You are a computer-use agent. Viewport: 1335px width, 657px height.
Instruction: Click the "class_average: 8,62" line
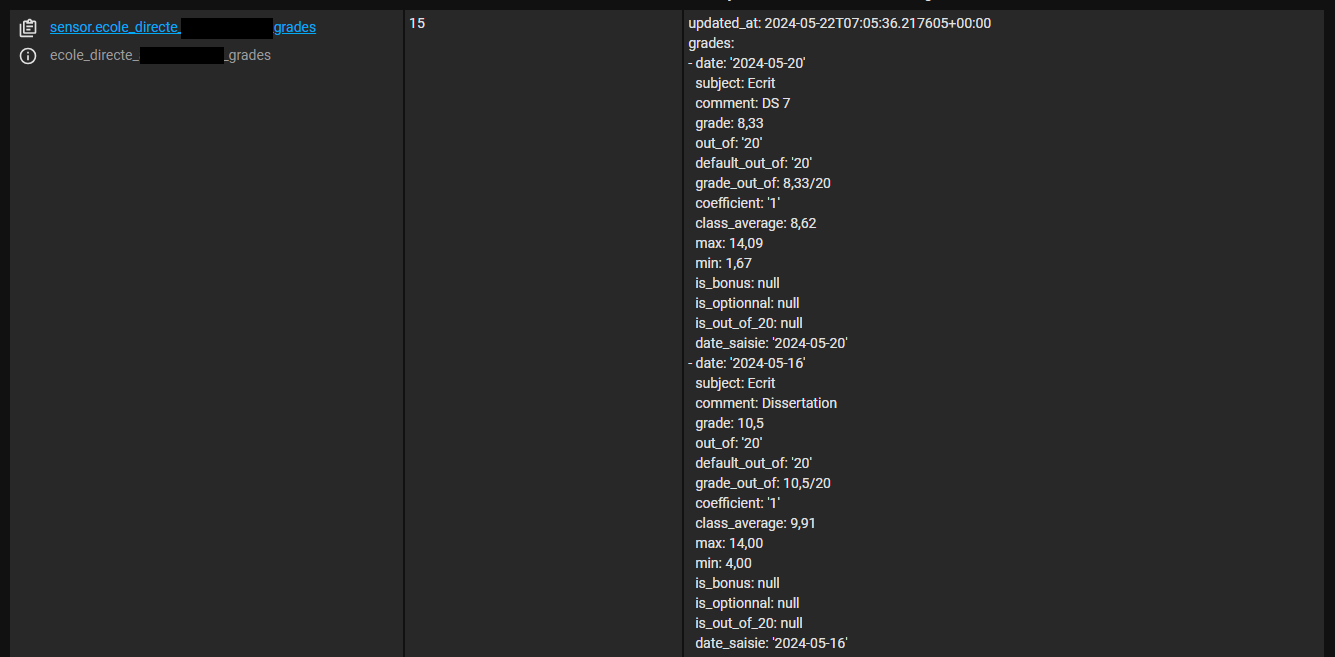(755, 223)
